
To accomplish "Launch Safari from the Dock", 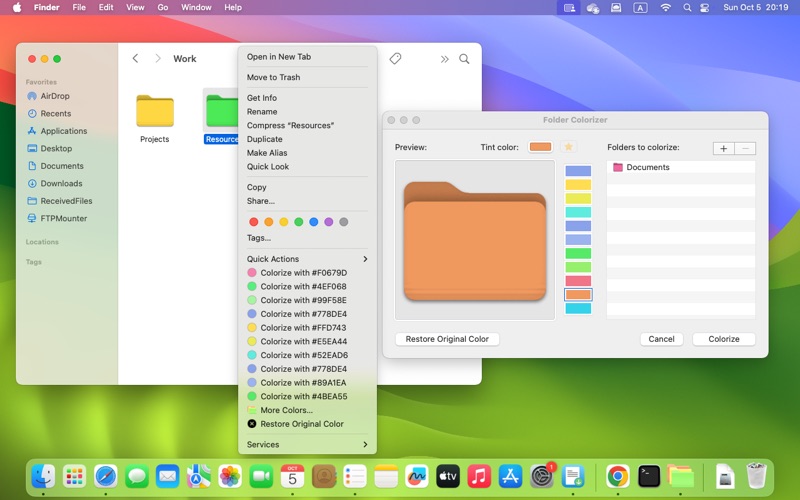I will [x=106, y=476].
